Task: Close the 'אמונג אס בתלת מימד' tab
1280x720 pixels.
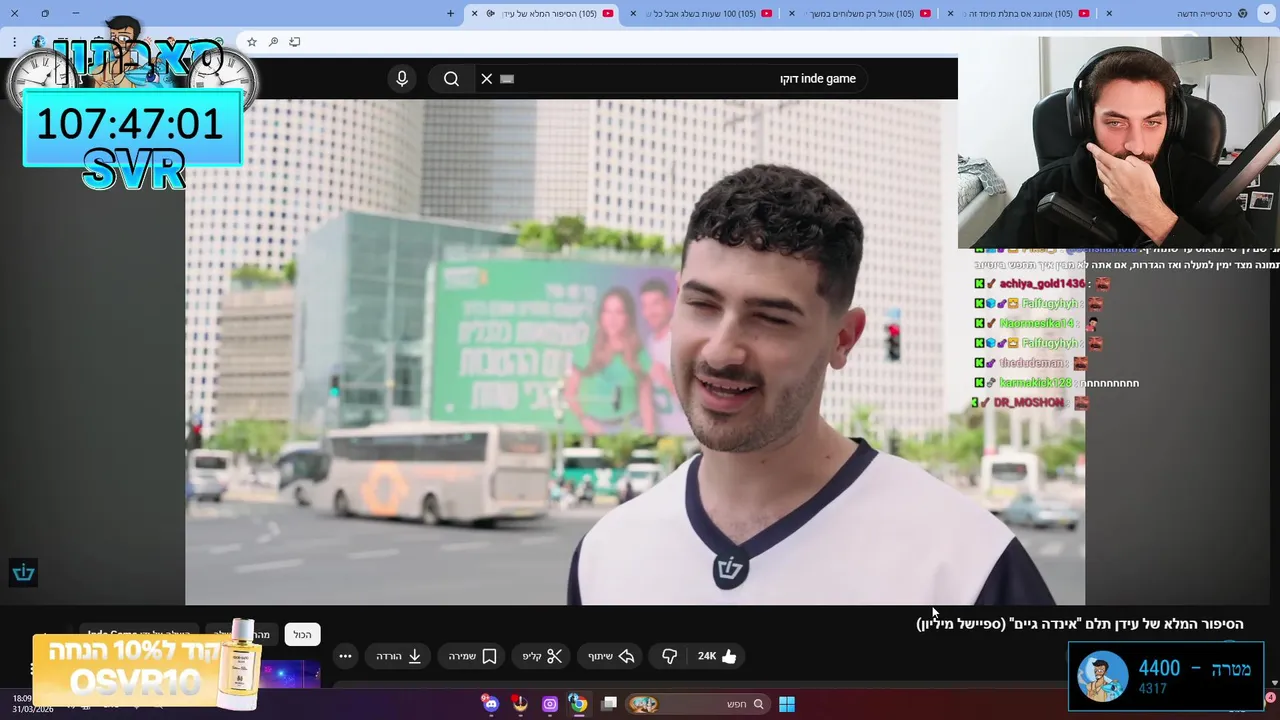Action: click(x=950, y=13)
